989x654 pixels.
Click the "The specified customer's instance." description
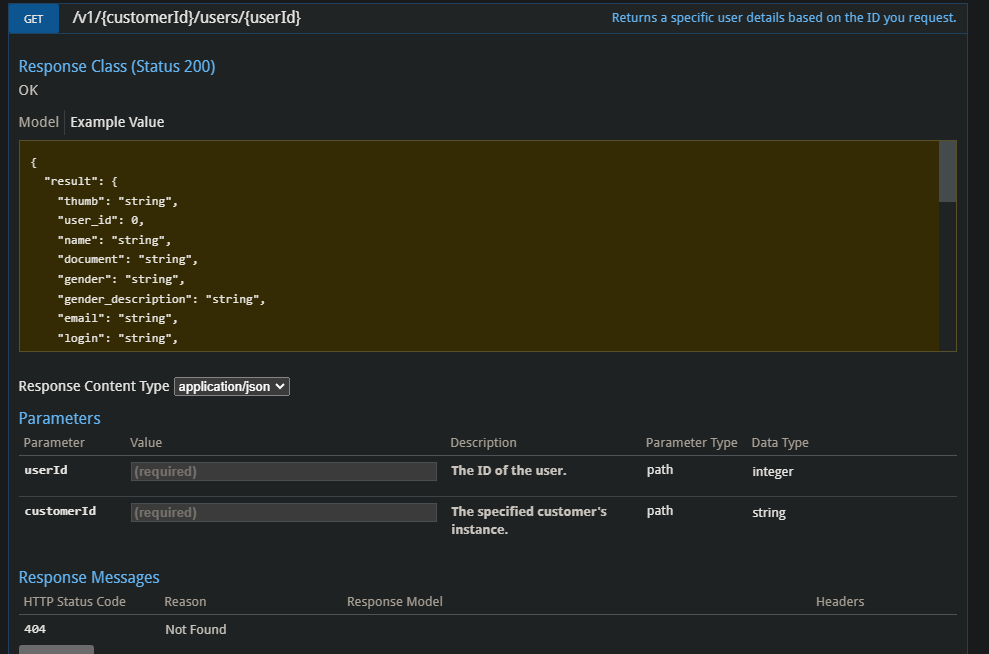coord(529,520)
